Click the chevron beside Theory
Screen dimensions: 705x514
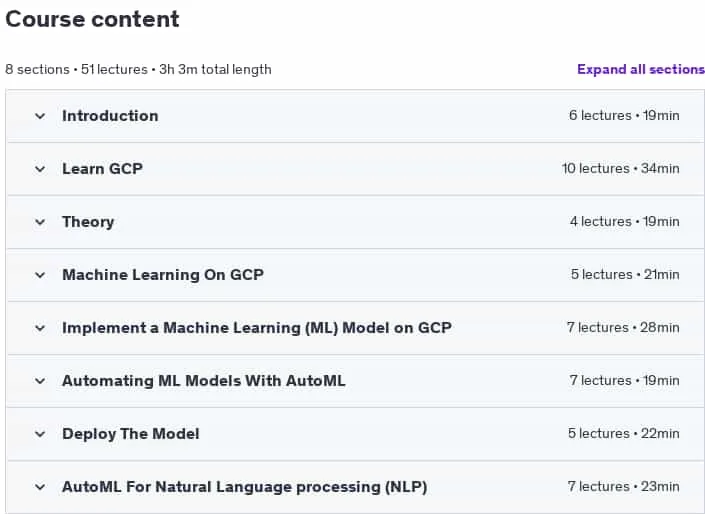coord(40,222)
